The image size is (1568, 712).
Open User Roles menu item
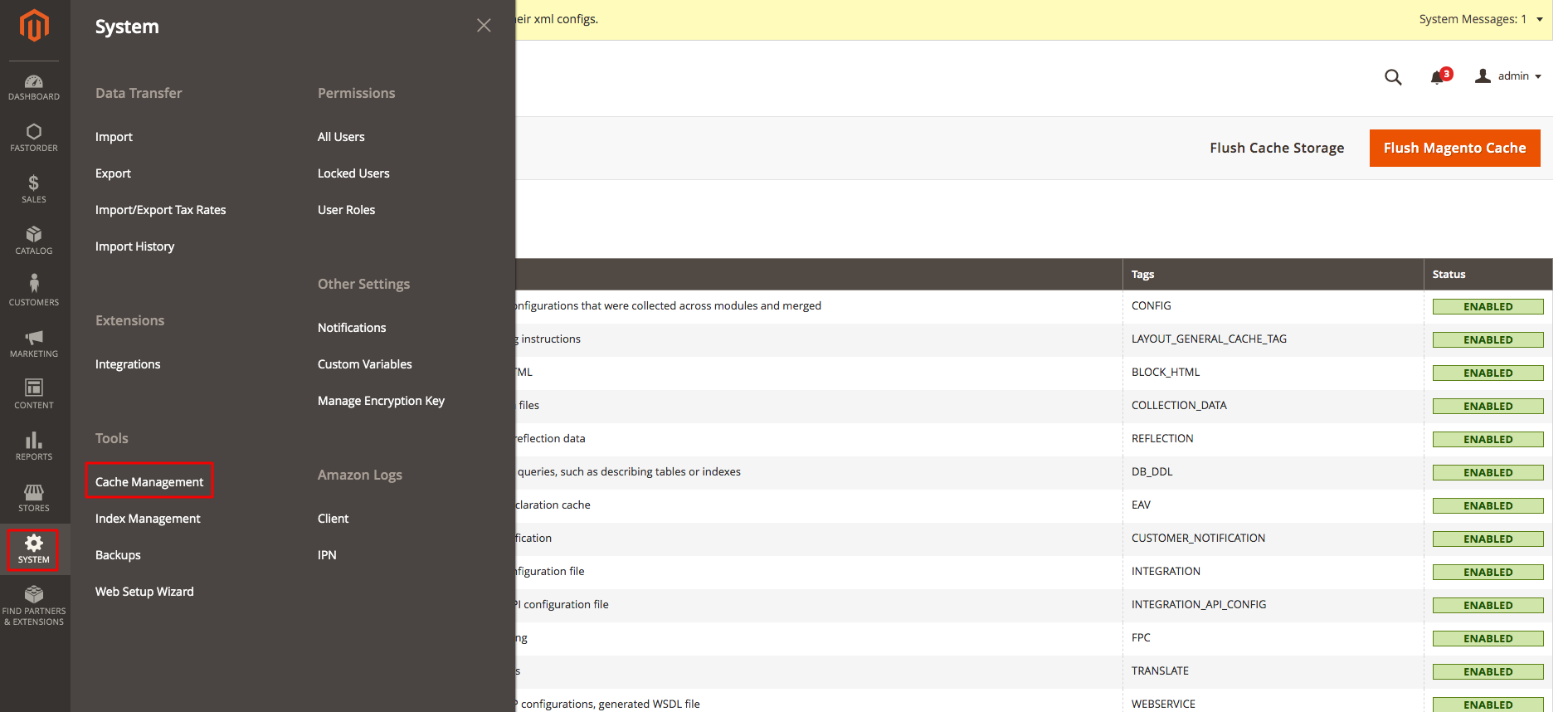(x=346, y=210)
